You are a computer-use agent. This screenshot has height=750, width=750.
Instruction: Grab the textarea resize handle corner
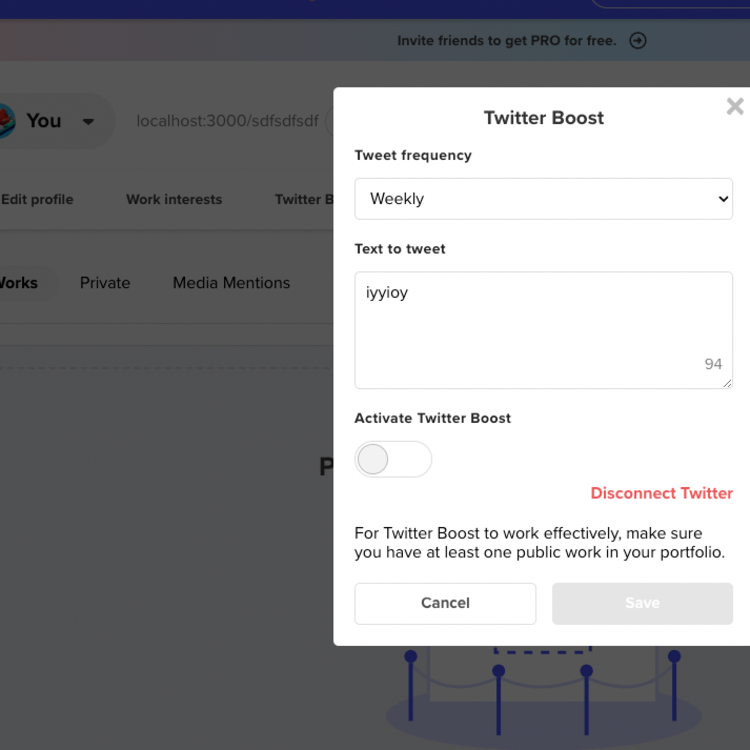coord(728,384)
